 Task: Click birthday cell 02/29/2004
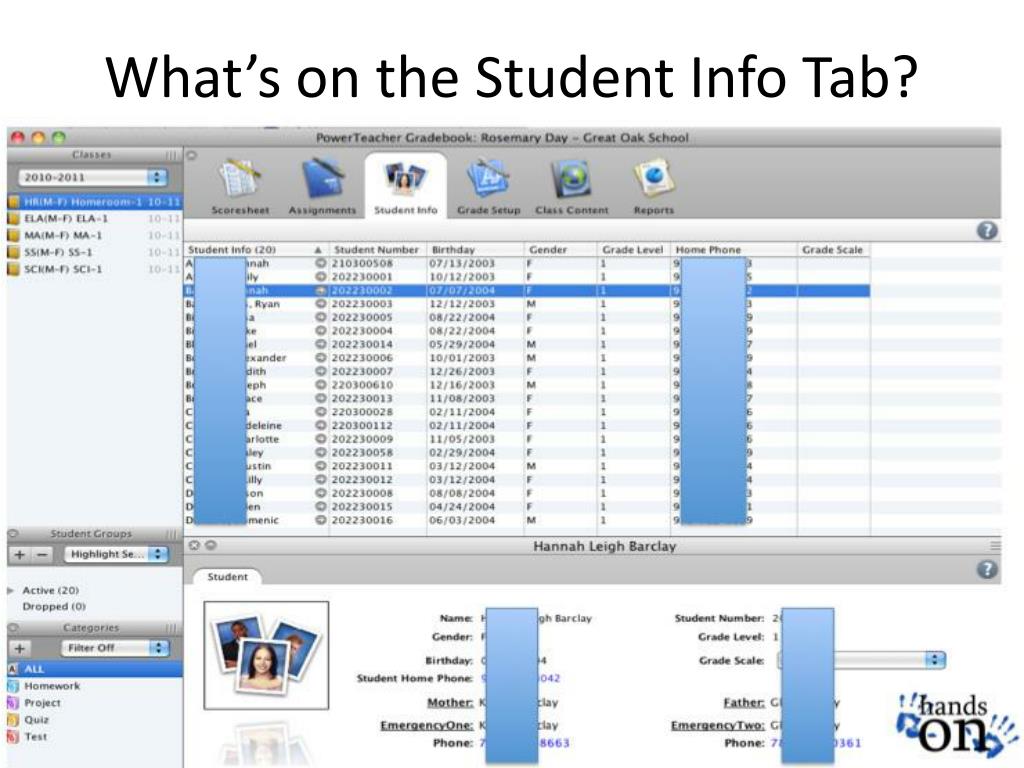(x=462, y=453)
